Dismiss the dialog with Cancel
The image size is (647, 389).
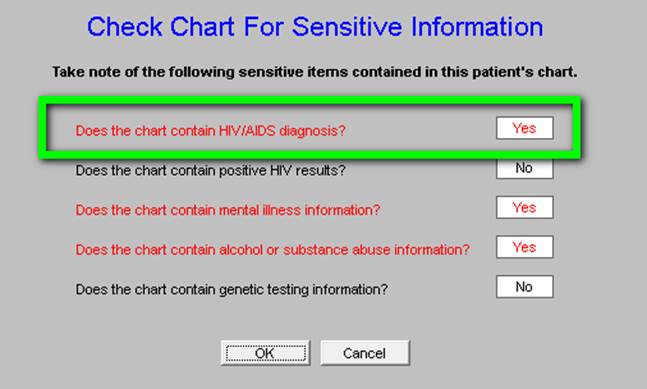(x=365, y=353)
